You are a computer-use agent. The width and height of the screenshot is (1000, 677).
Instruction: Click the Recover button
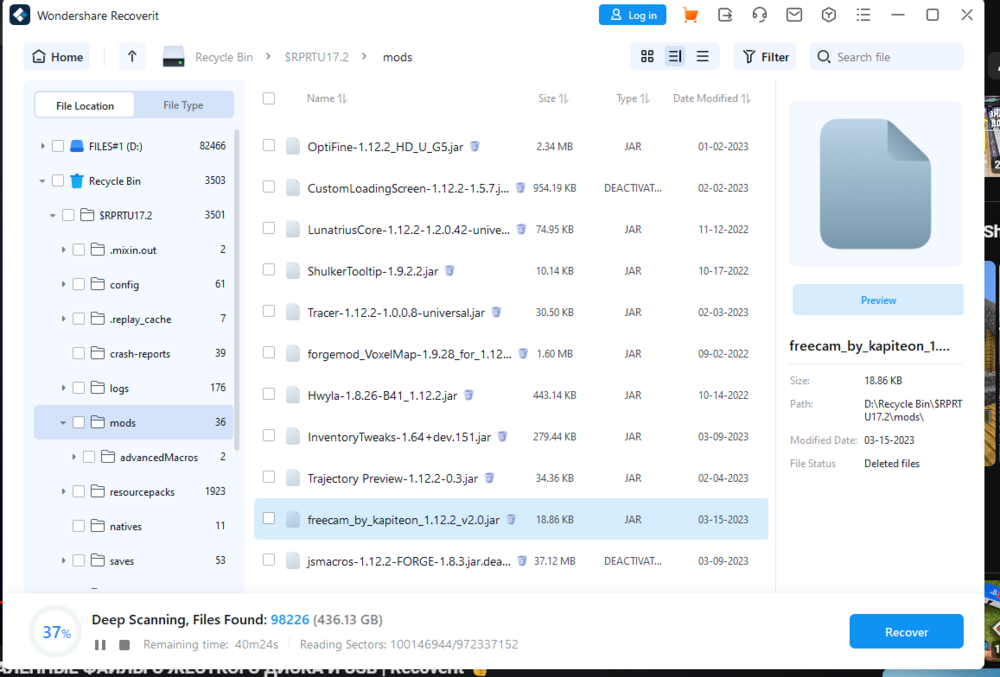[x=906, y=632]
